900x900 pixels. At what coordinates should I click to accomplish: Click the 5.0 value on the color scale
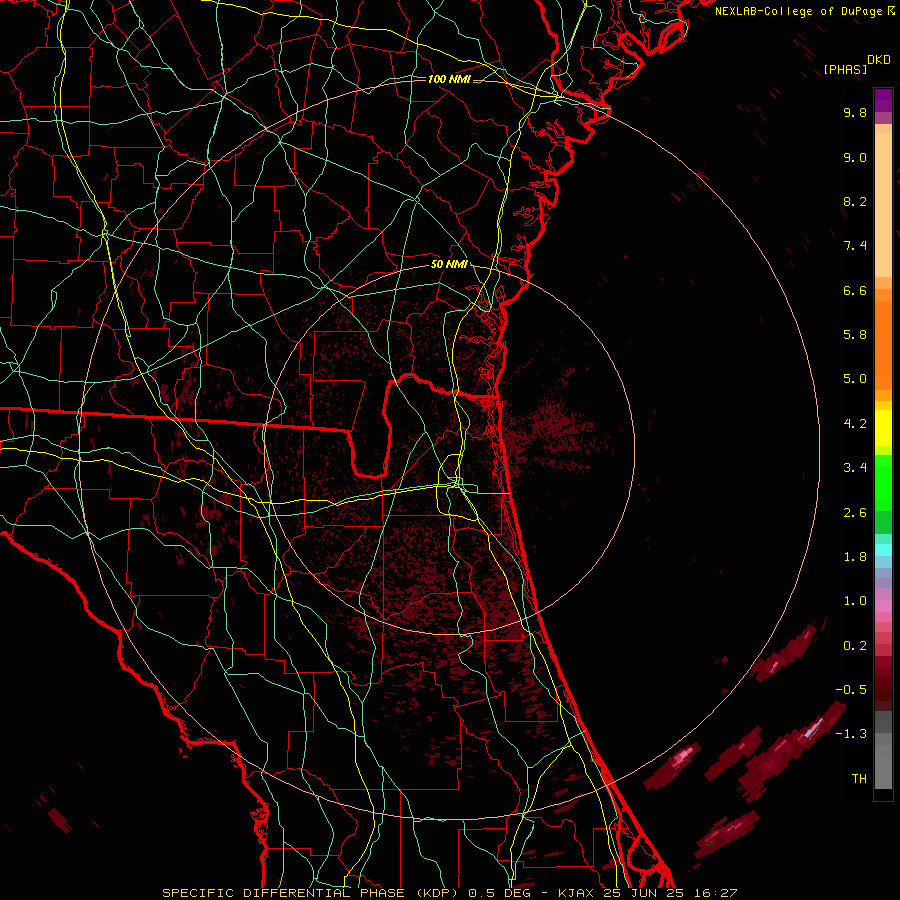pos(855,379)
